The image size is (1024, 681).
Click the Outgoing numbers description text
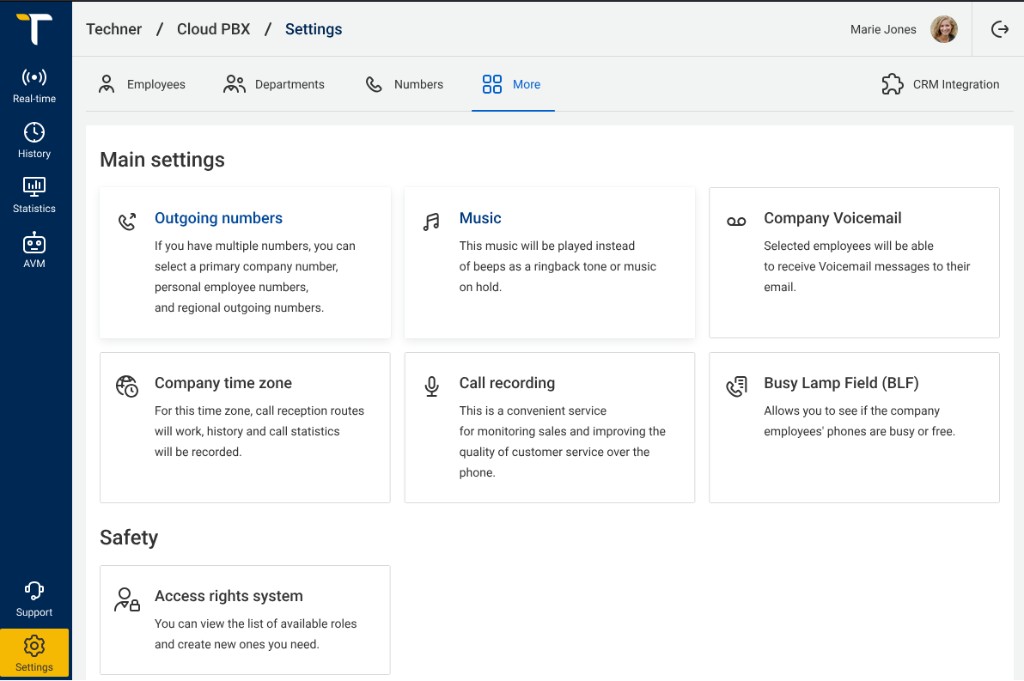[x=255, y=277]
